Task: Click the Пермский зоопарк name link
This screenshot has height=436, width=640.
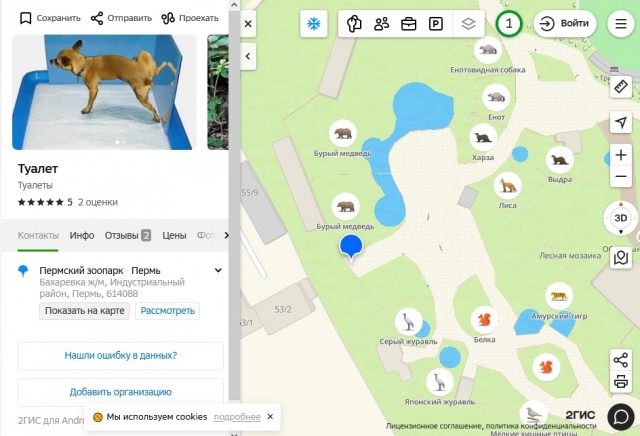Action: pos(81,271)
